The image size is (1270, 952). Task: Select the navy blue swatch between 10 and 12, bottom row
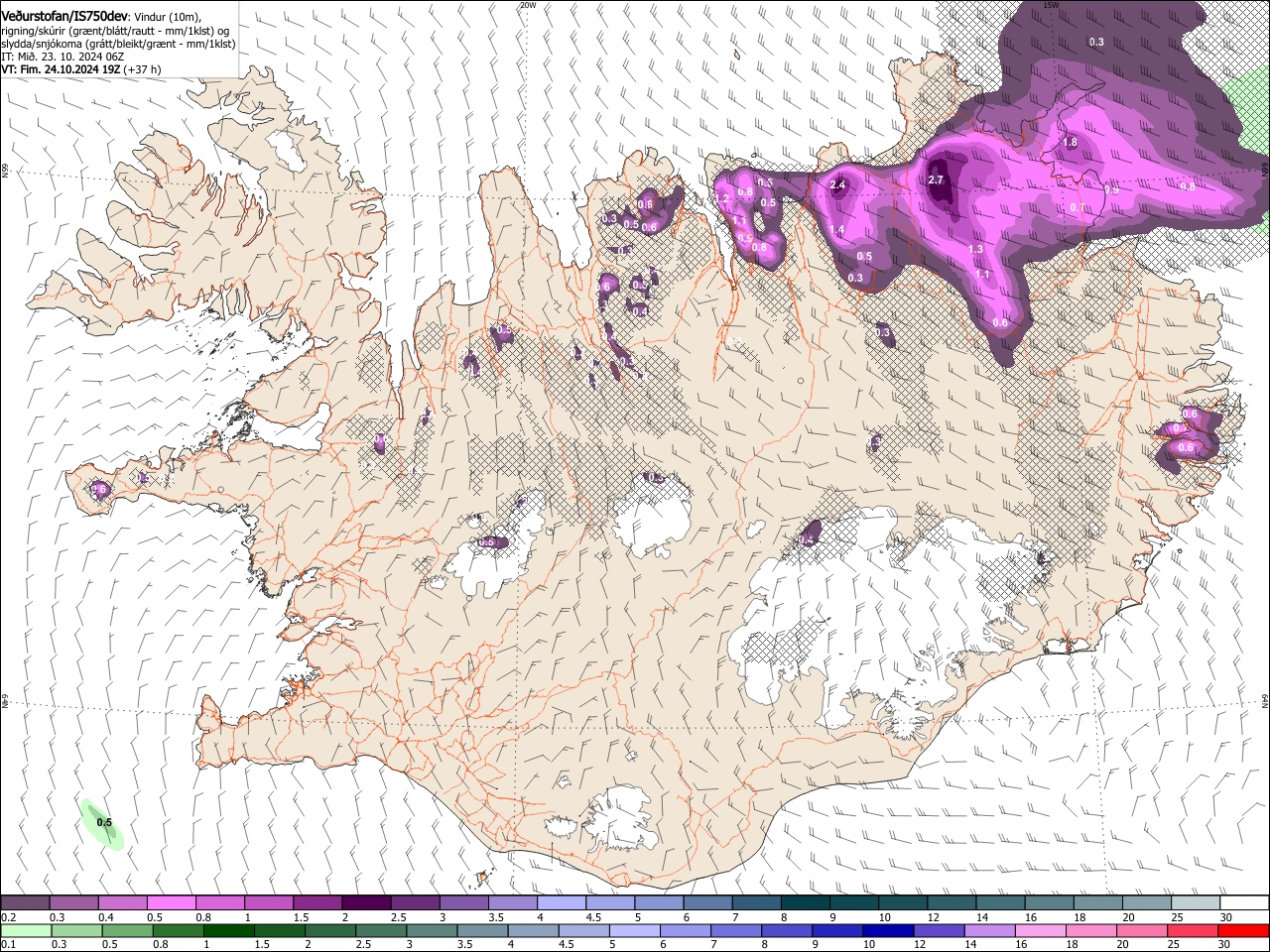(x=889, y=931)
